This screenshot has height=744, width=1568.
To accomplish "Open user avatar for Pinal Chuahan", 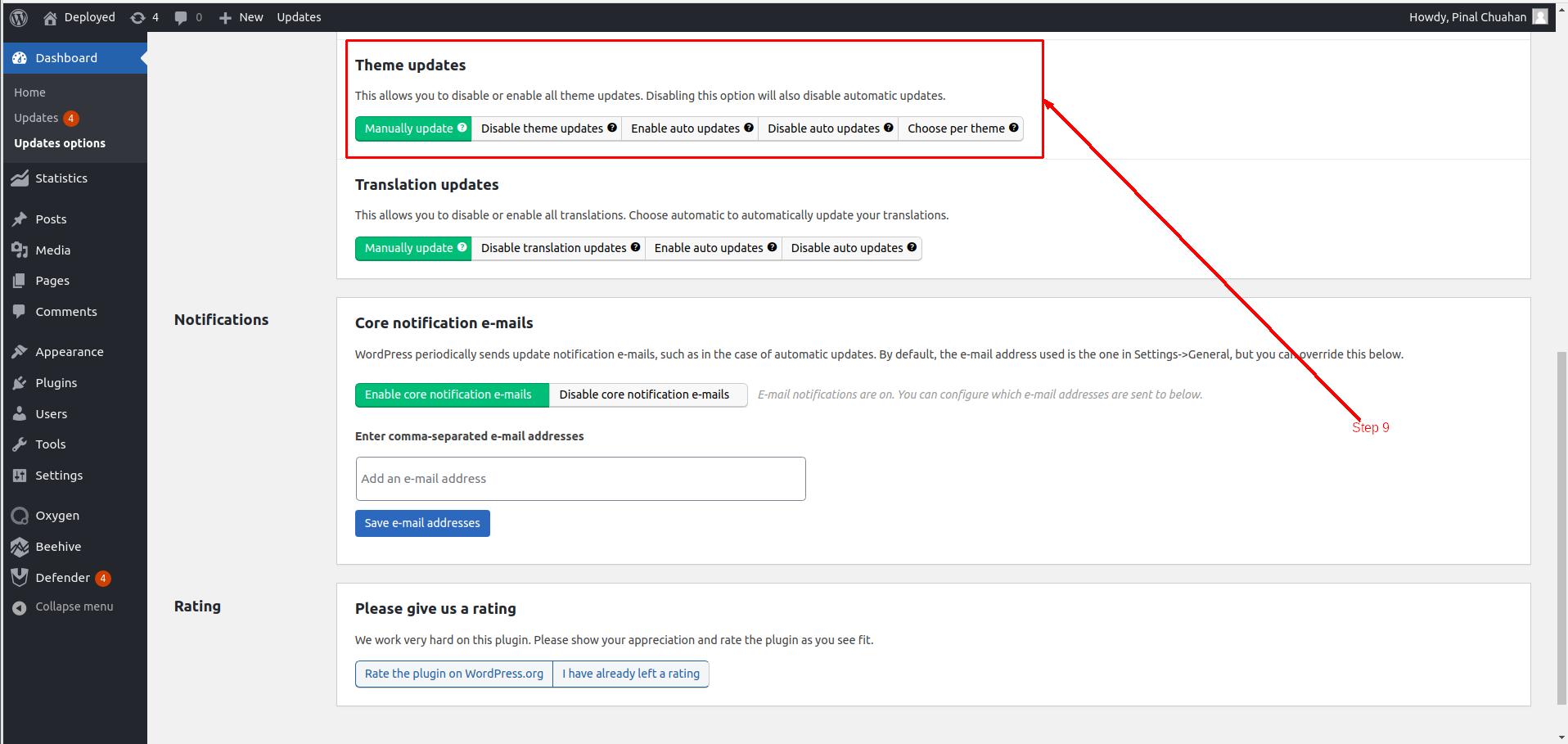I will coord(1539,17).
